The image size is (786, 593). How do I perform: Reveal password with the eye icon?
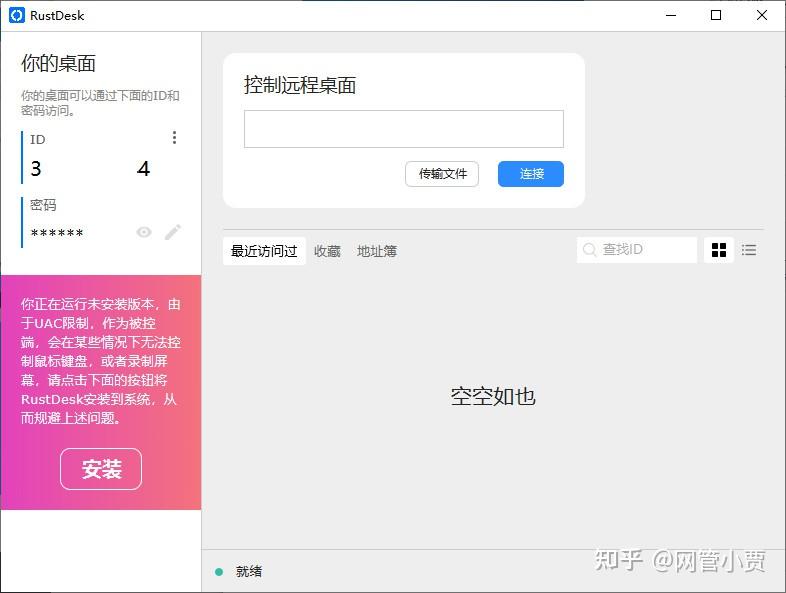click(144, 232)
